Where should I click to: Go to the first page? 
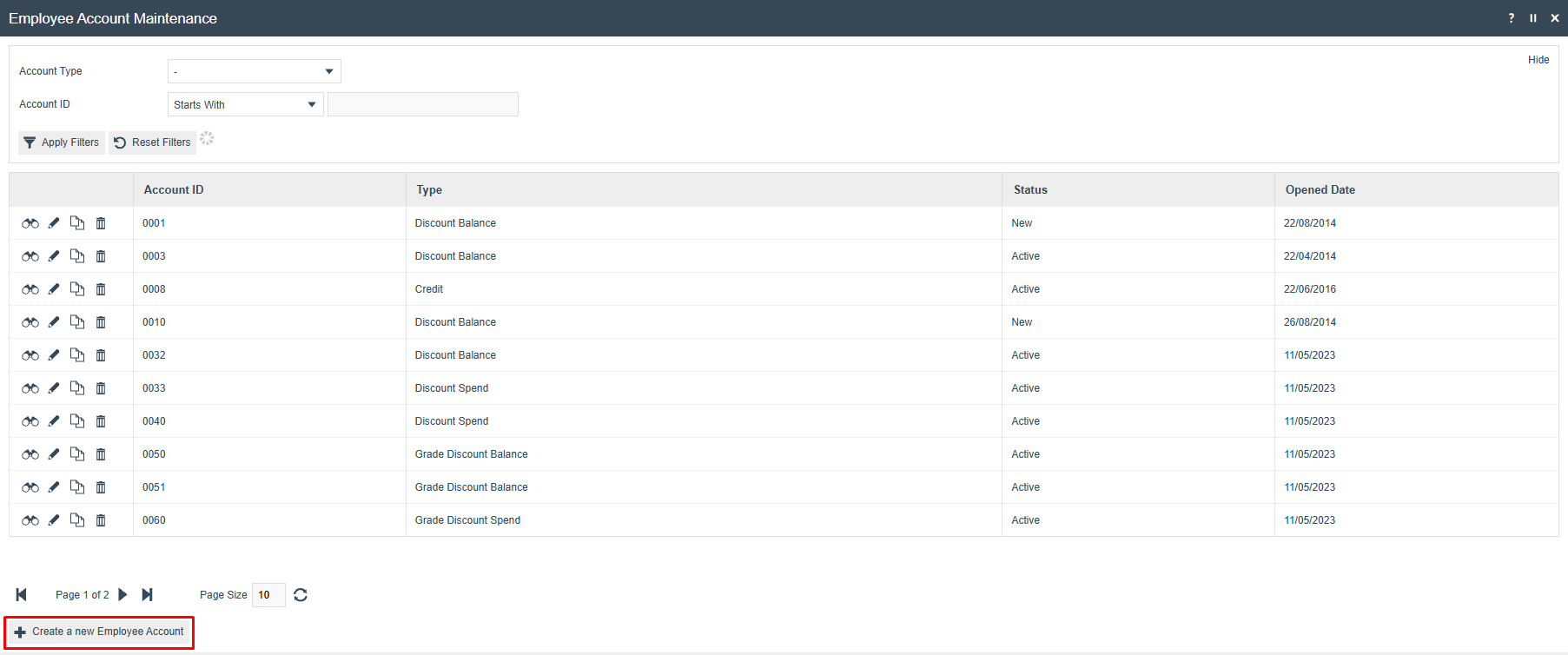(22, 595)
